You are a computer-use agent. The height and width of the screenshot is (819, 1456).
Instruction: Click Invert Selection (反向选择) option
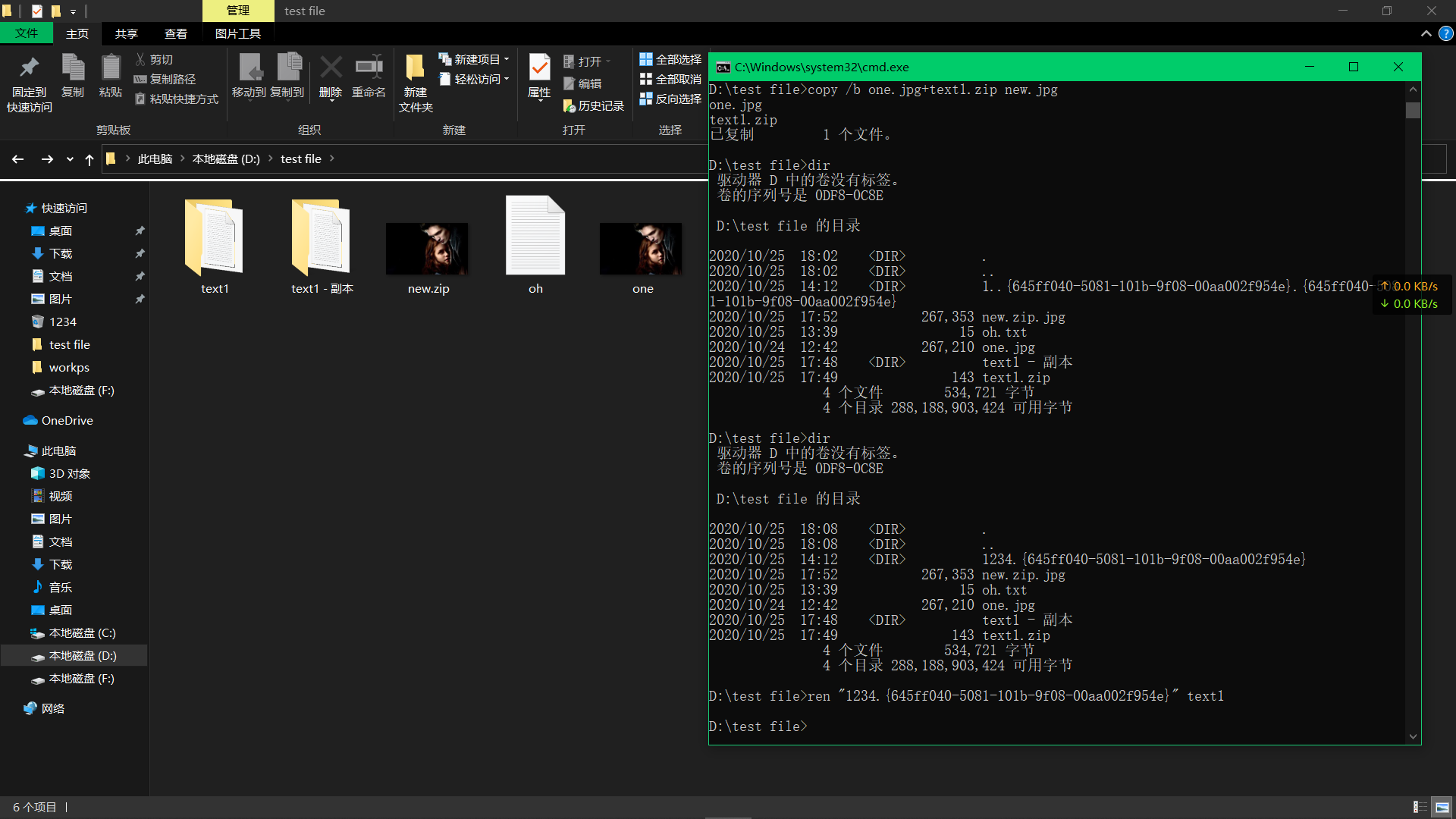tap(670, 99)
